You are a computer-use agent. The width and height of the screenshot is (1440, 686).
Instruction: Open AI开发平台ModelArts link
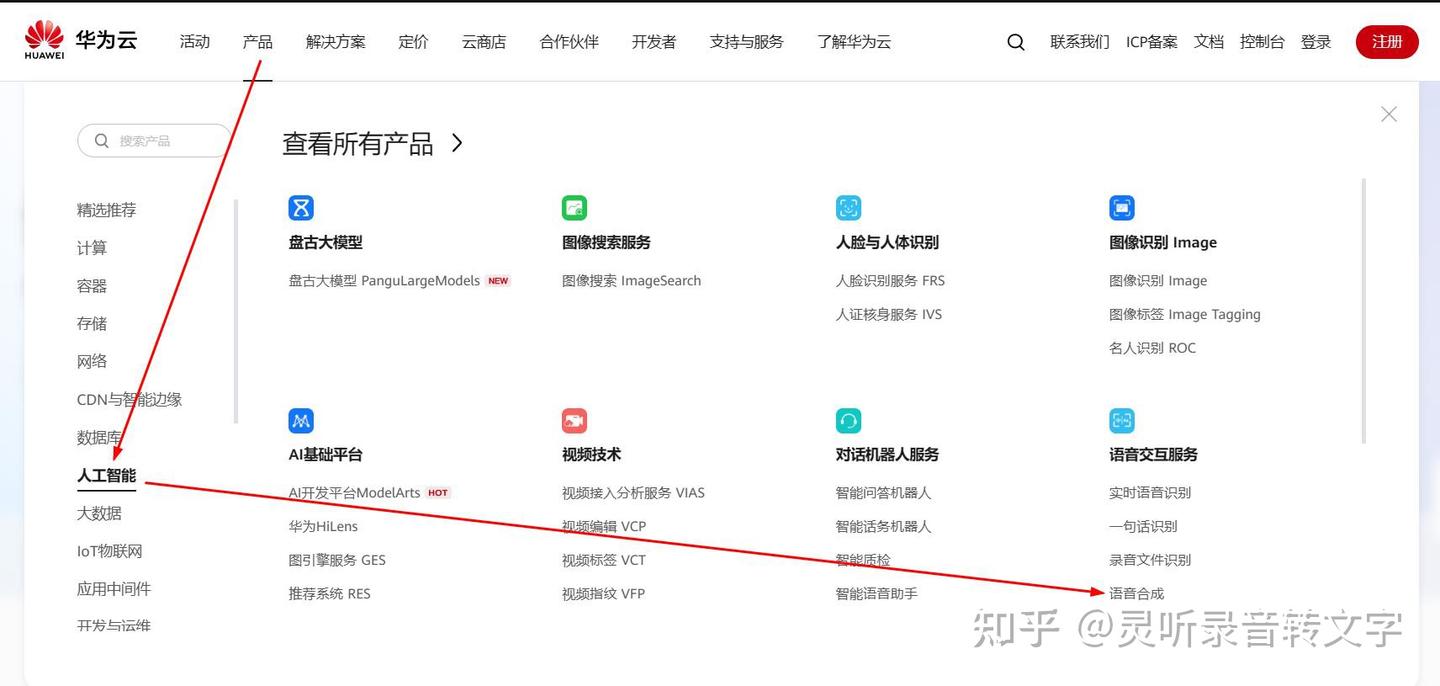tap(355, 493)
